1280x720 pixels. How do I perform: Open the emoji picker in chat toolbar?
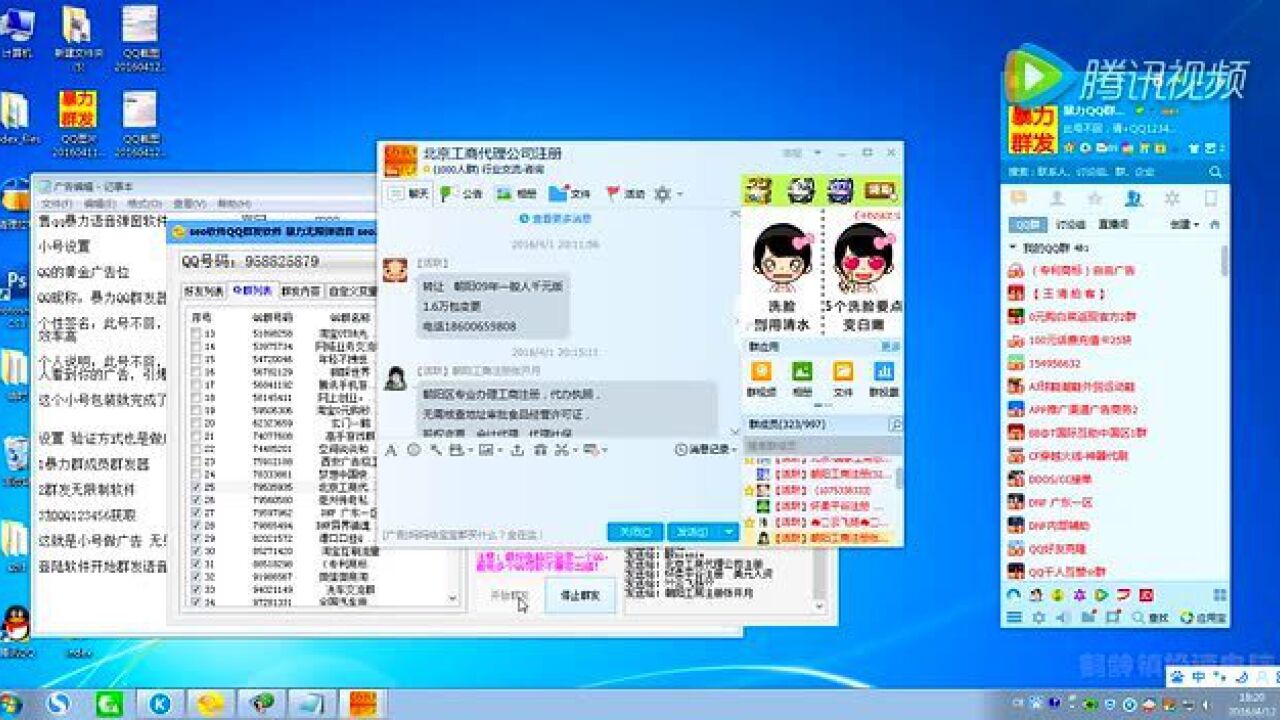414,450
